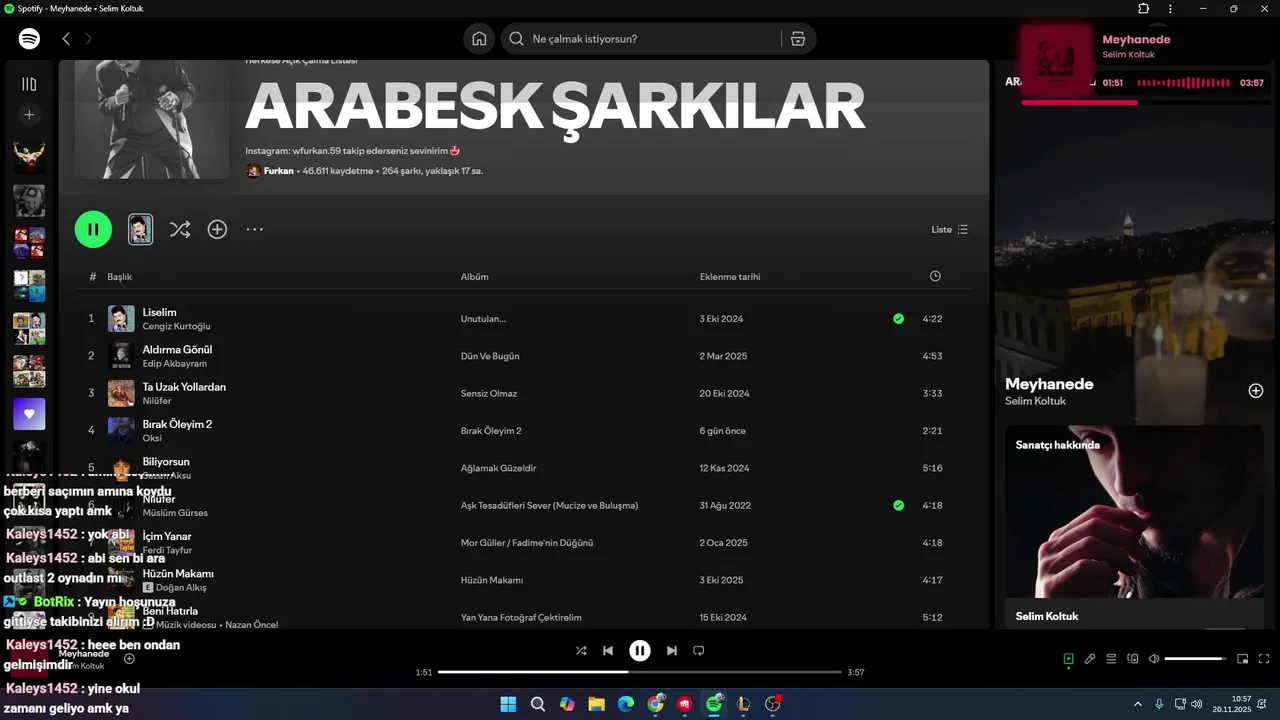Toggle shuffle in bottom player bar
Image resolution: width=1280 pixels, height=720 pixels.
pos(581,650)
